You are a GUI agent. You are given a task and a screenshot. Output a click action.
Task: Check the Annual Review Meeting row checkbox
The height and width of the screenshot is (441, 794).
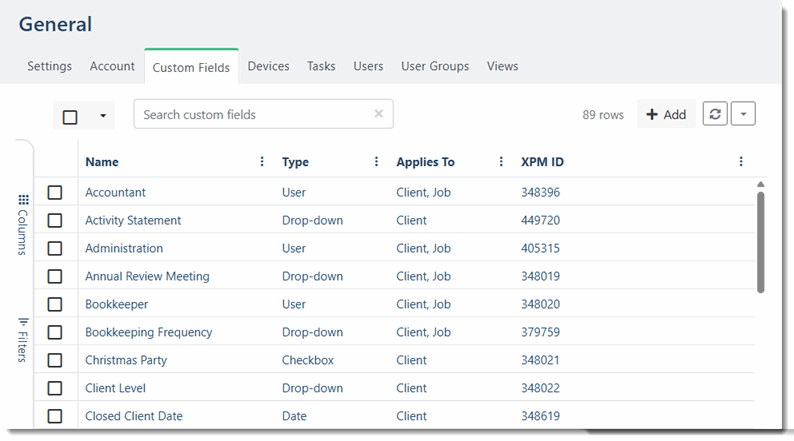55,276
